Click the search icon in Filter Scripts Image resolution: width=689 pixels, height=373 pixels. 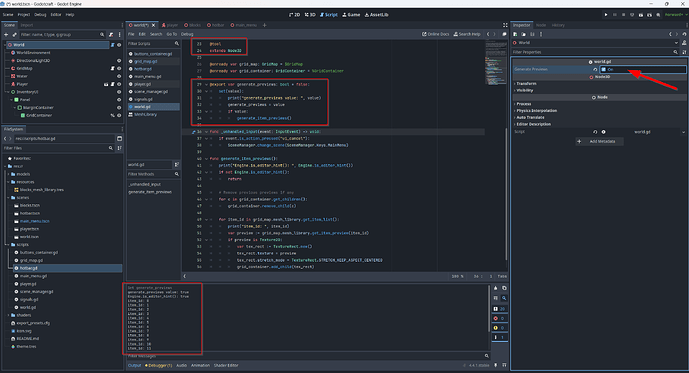pos(177,43)
